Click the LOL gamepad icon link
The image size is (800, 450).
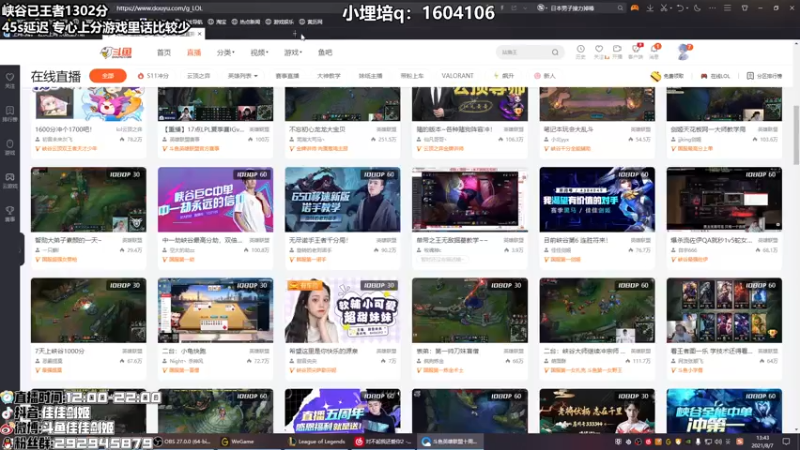(715, 76)
